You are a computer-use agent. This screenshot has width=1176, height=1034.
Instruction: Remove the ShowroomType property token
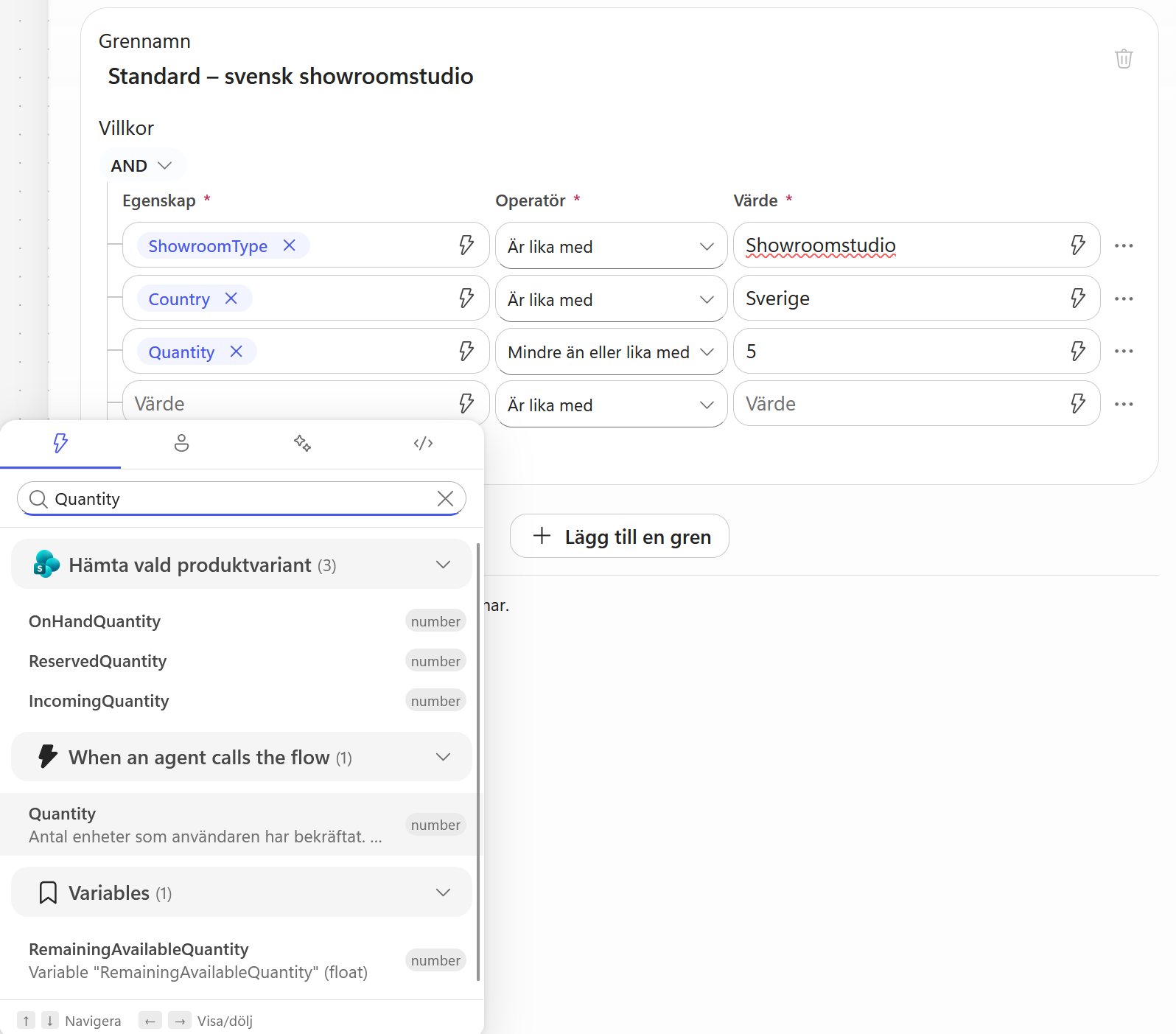(x=289, y=245)
